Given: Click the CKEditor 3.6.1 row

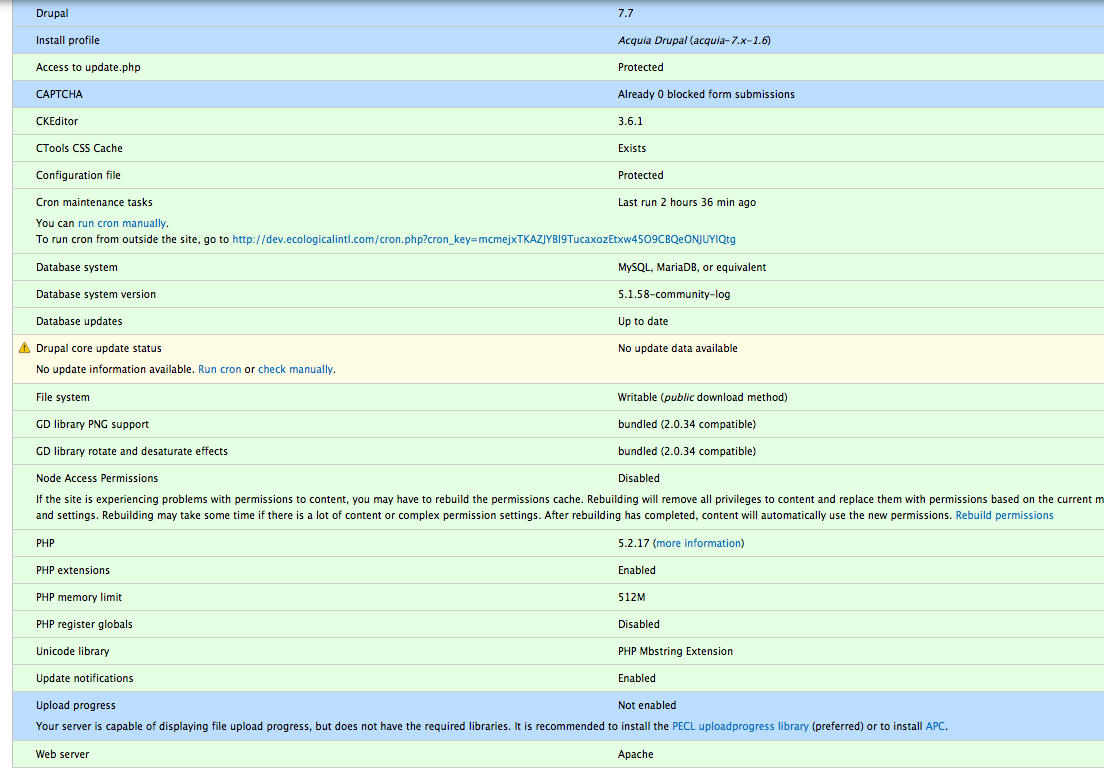Looking at the screenshot, I should (558, 121).
